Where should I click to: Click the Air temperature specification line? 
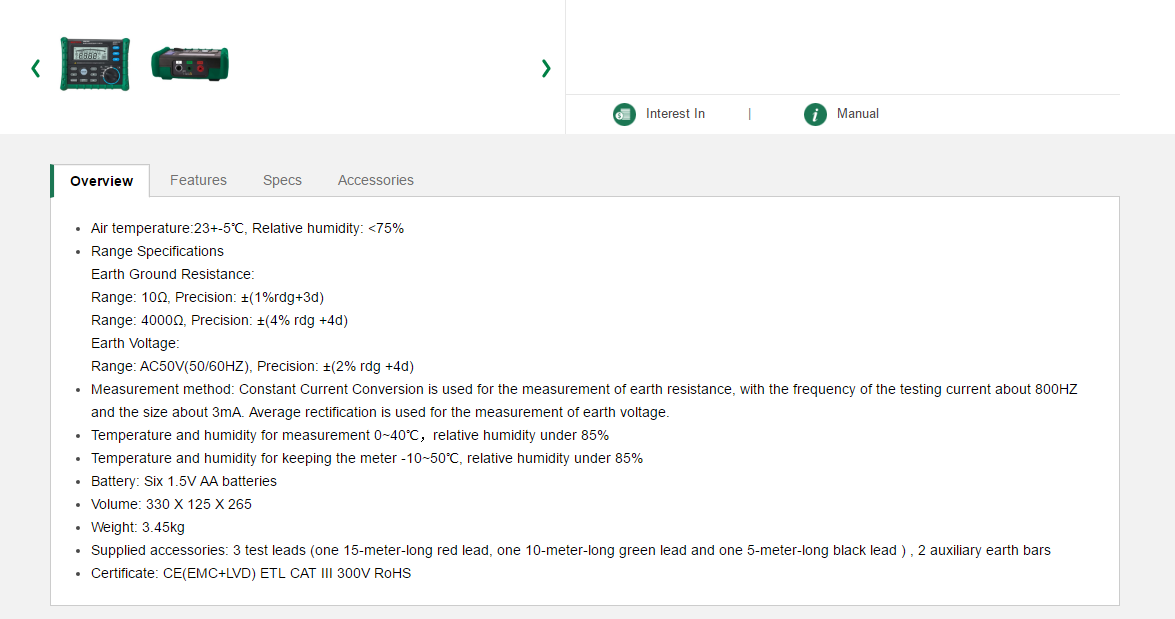247,228
